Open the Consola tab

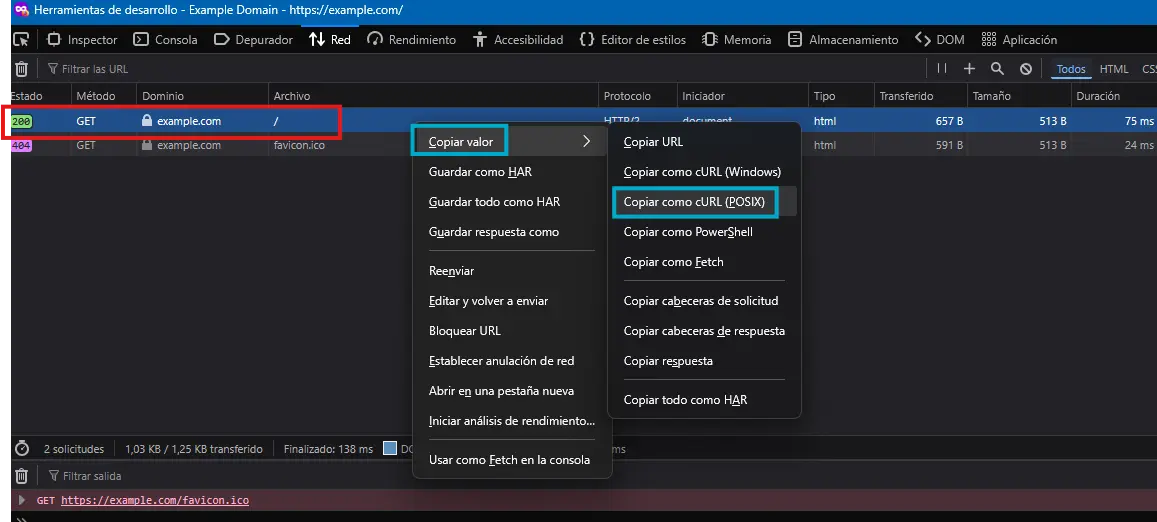pyautogui.click(x=165, y=40)
